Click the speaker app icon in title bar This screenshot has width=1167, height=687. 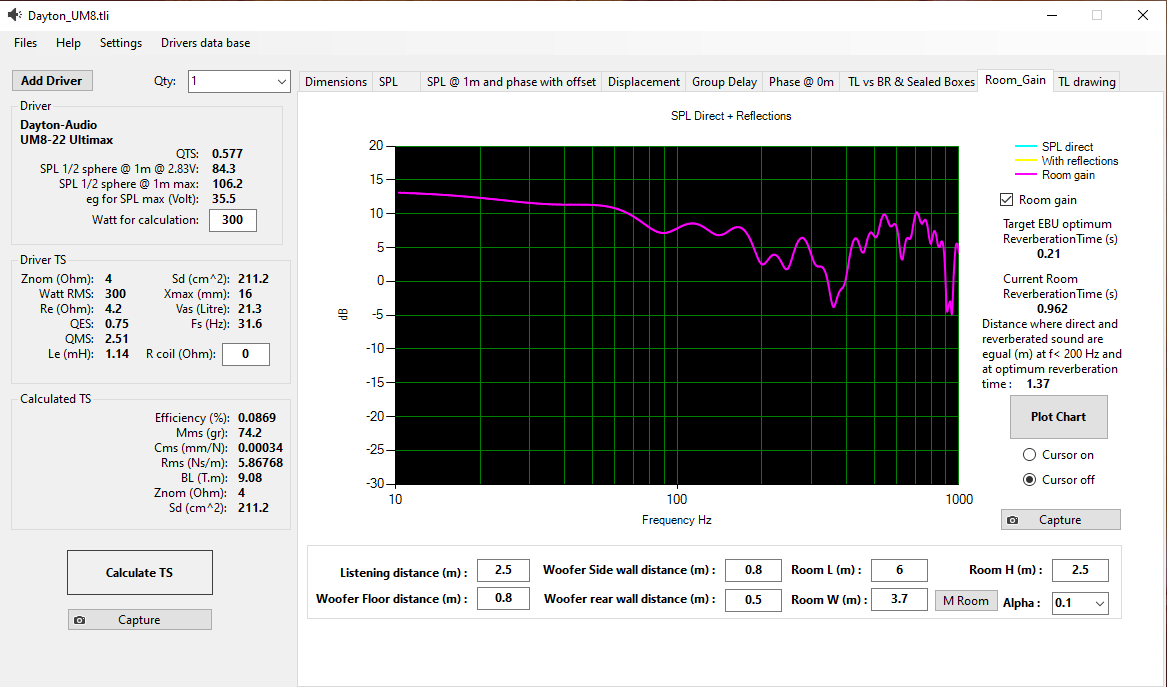14,15
